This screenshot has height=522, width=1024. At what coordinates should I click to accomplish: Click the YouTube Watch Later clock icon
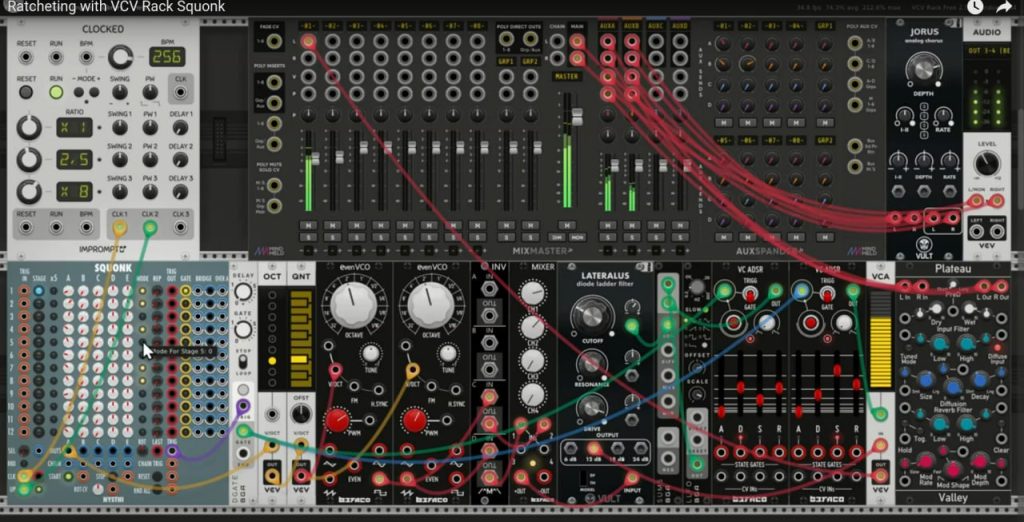click(x=974, y=7)
